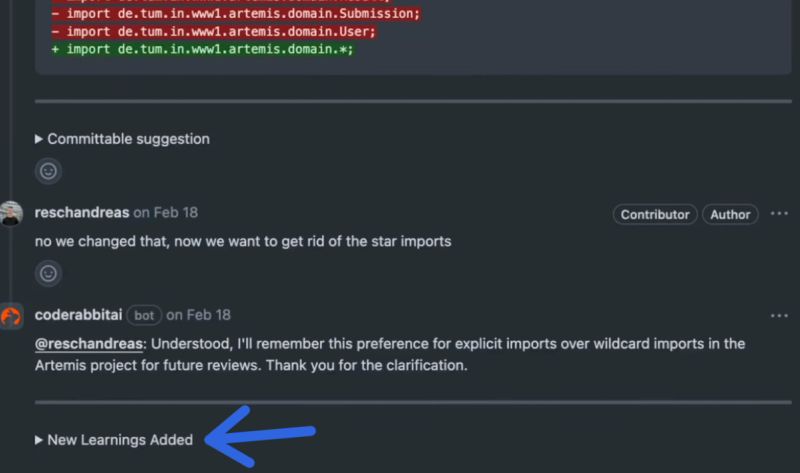Select the removed import domain.User line
The image size is (800, 473).
click(x=214, y=31)
